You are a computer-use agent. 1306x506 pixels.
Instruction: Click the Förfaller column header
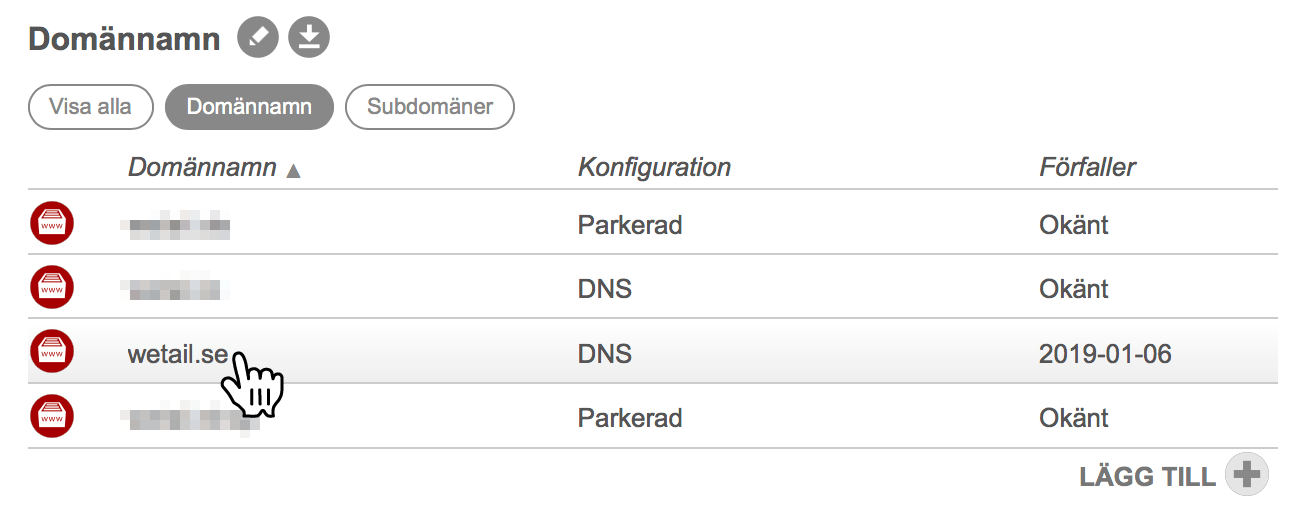pos(1087,167)
